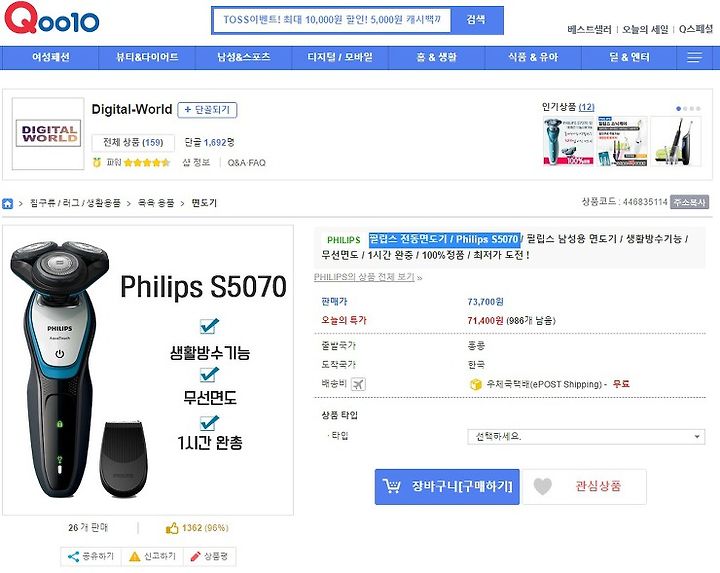The width and height of the screenshot is (720, 573).
Task: Open the first popular product thumbnail
Action: (x=568, y=140)
